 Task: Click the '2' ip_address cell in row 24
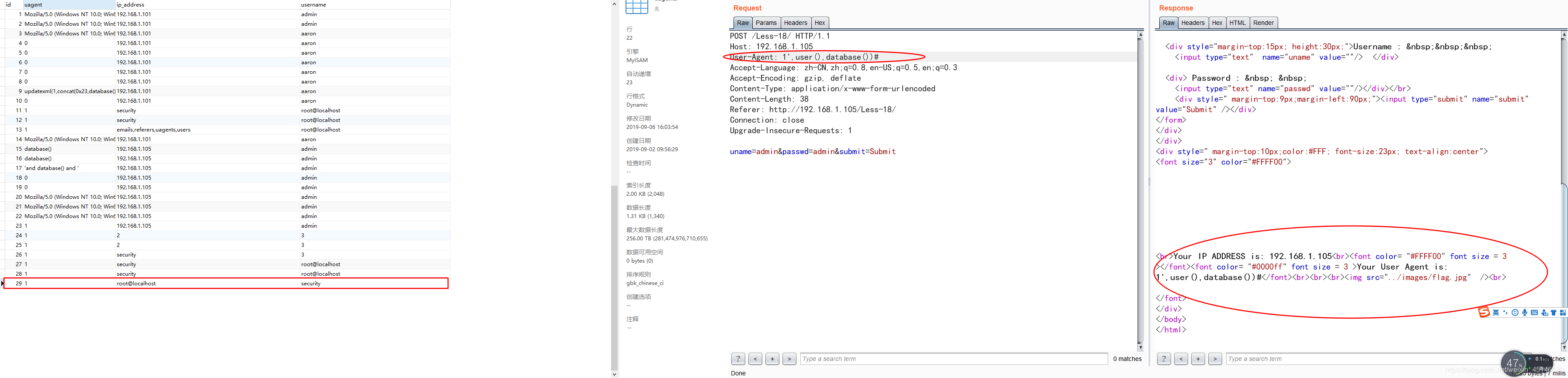pyautogui.click(x=208, y=236)
